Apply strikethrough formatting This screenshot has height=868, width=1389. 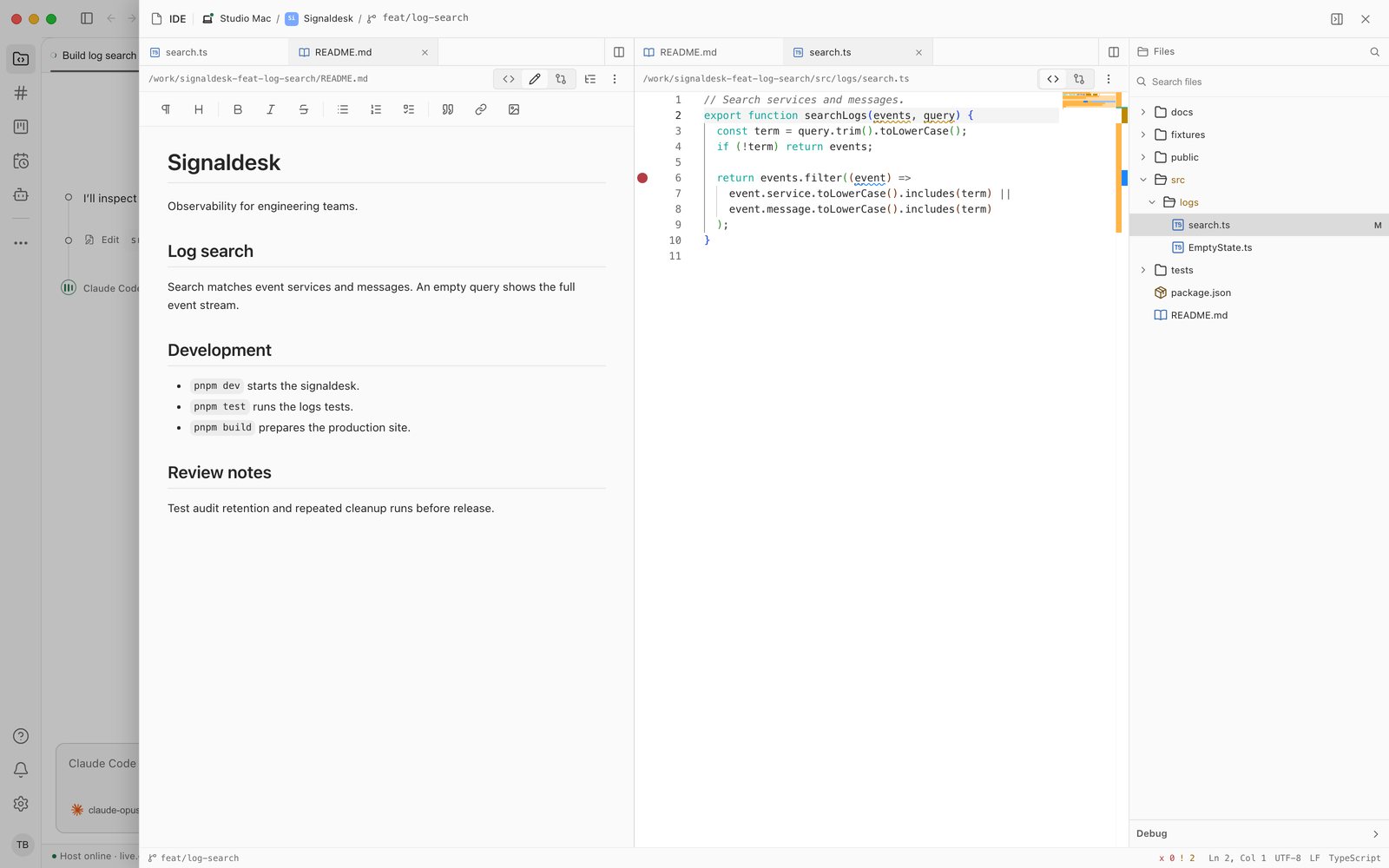[x=304, y=109]
